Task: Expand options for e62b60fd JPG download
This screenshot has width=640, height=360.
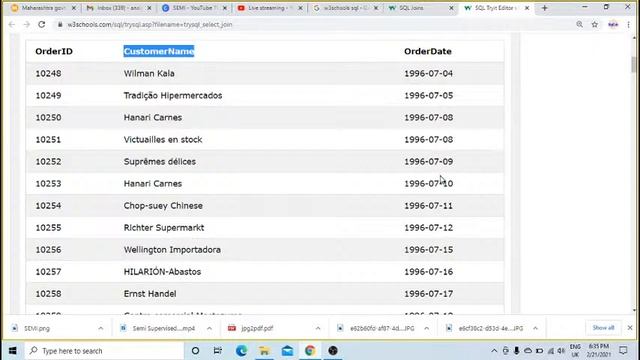Action: click(x=427, y=328)
